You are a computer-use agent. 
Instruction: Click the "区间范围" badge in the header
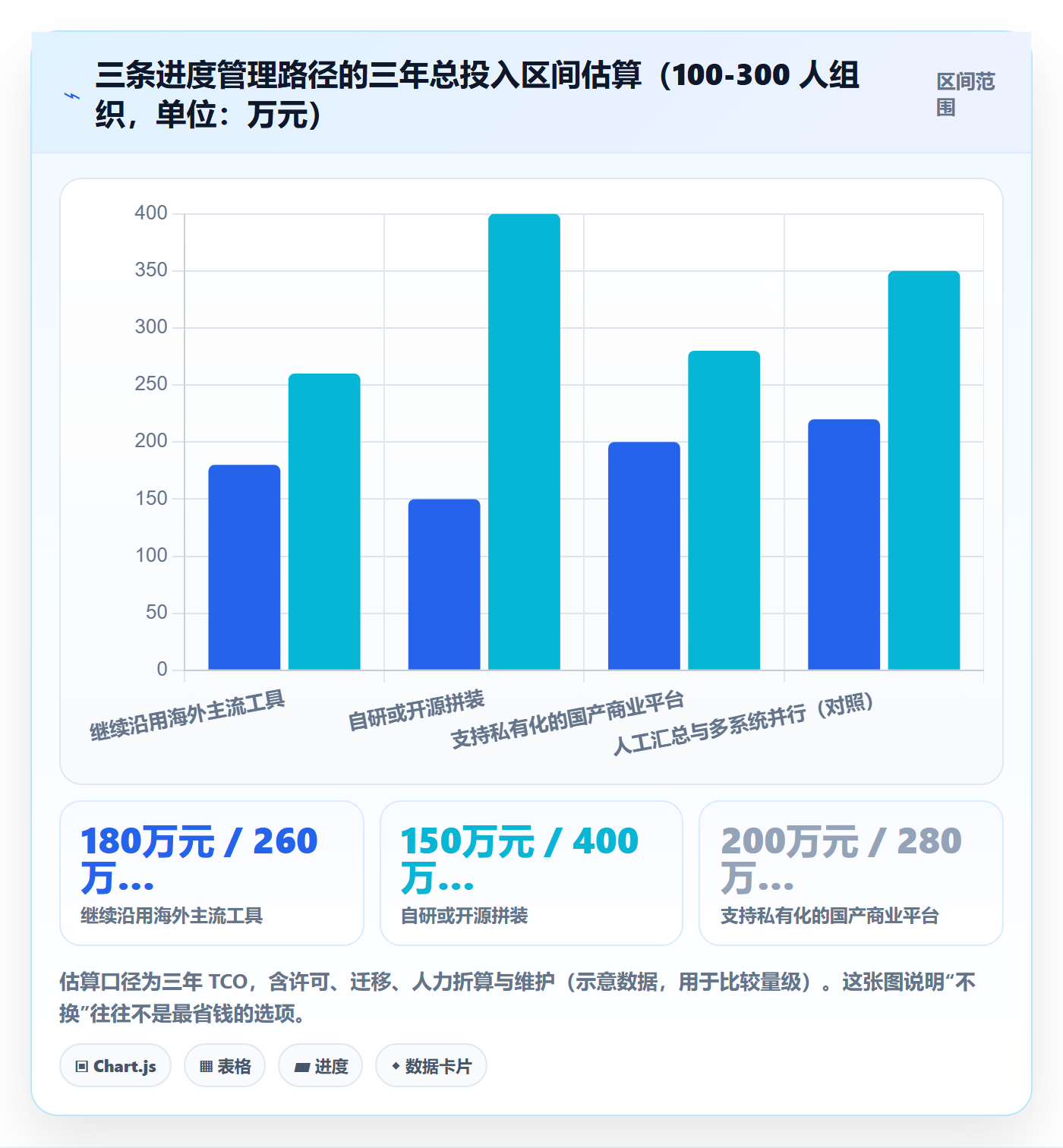click(966, 94)
